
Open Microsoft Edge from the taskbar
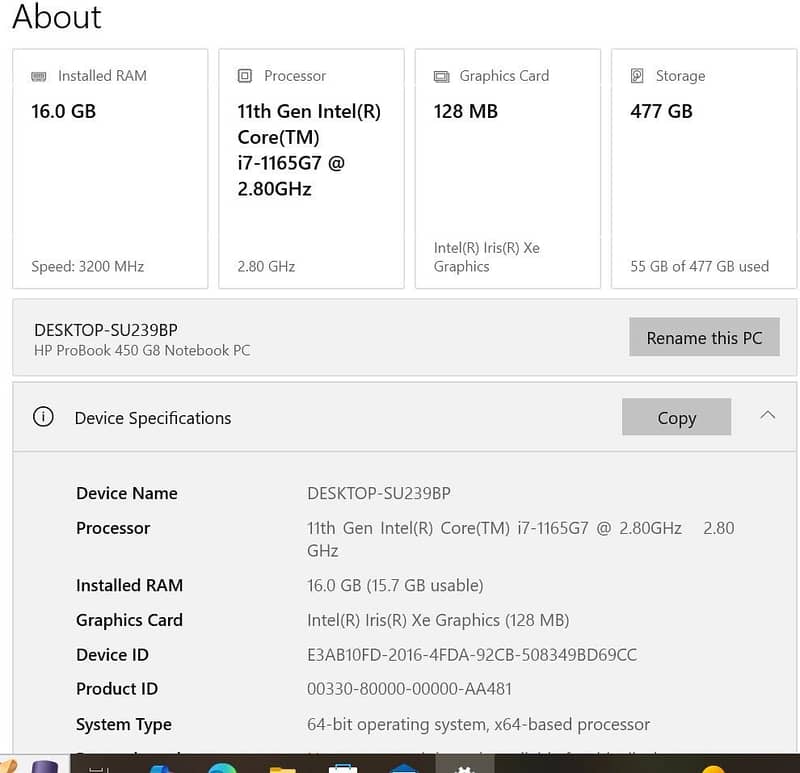click(x=222, y=768)
